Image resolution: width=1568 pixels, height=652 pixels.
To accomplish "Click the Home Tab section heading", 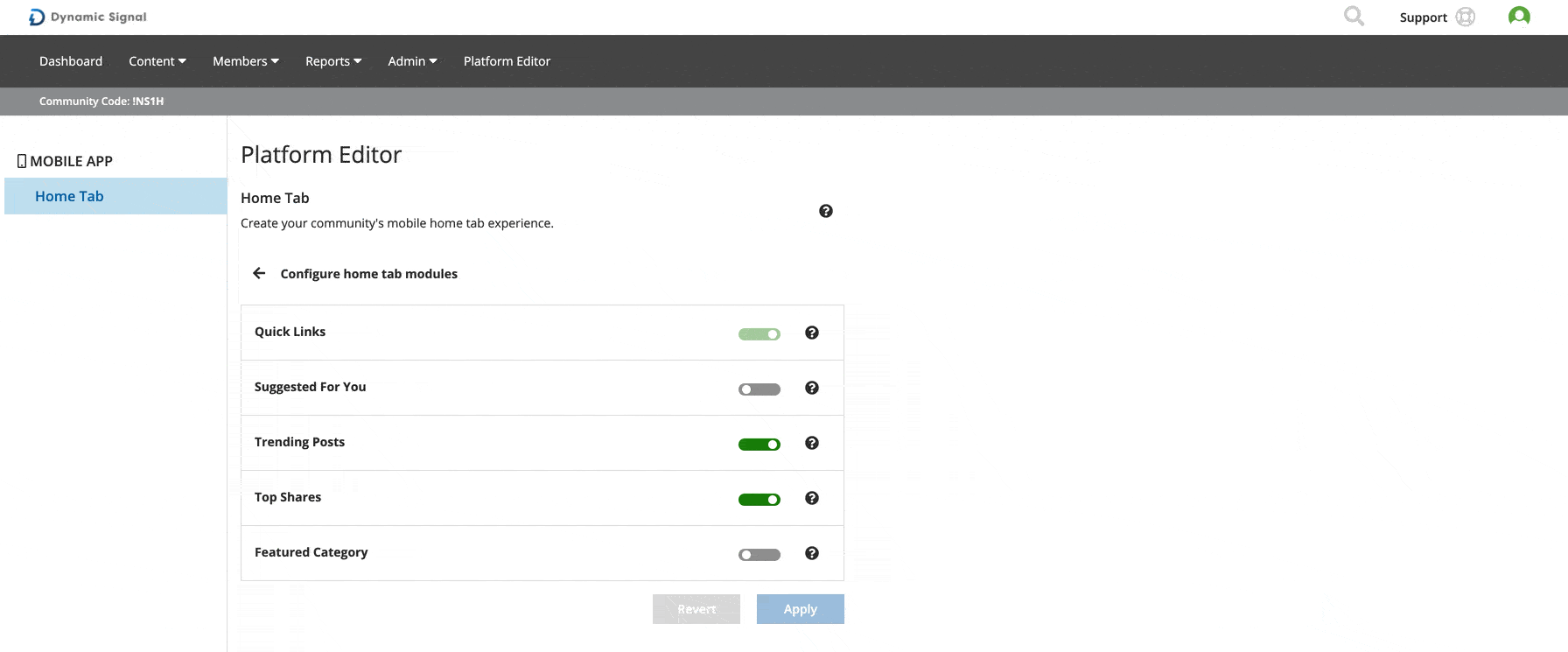I will [x=275, y=198].
